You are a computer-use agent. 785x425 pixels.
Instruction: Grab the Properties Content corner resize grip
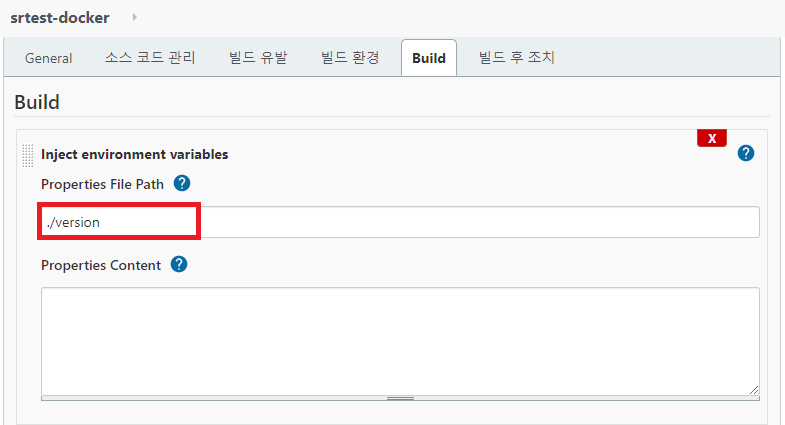tap(753, 390)
